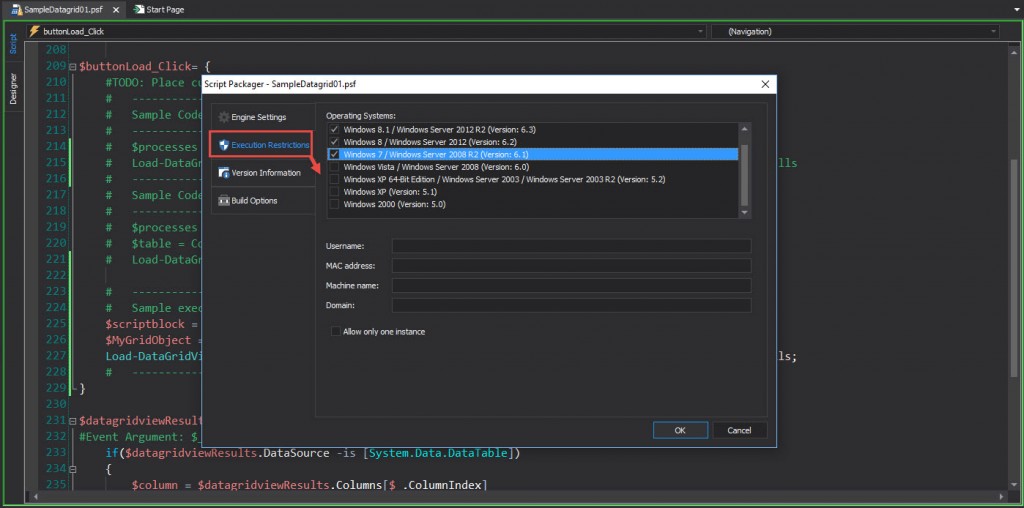
Task: Tick Allow only one instance
Action: (x=336, y=332)
